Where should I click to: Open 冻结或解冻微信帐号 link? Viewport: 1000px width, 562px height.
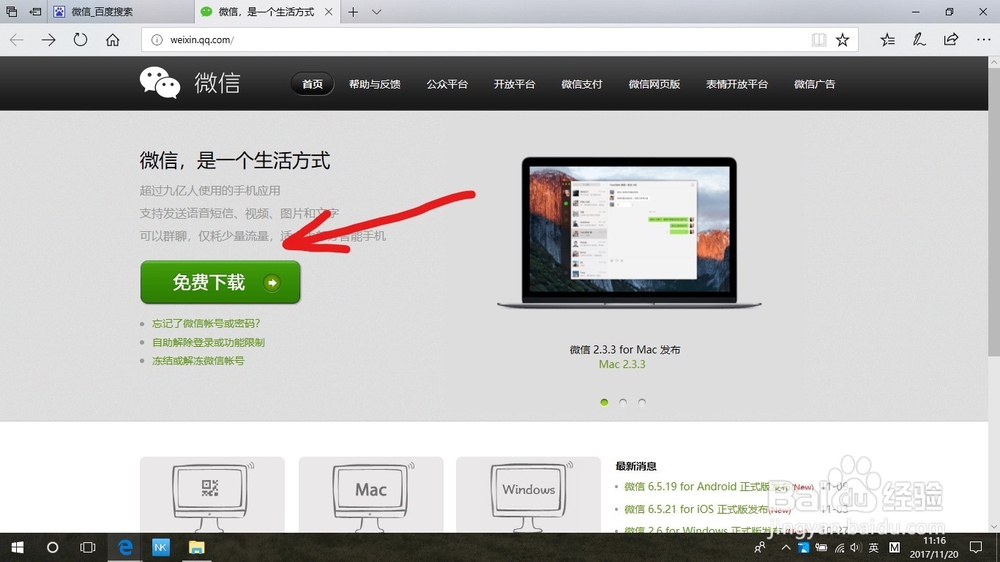point(198,361)
